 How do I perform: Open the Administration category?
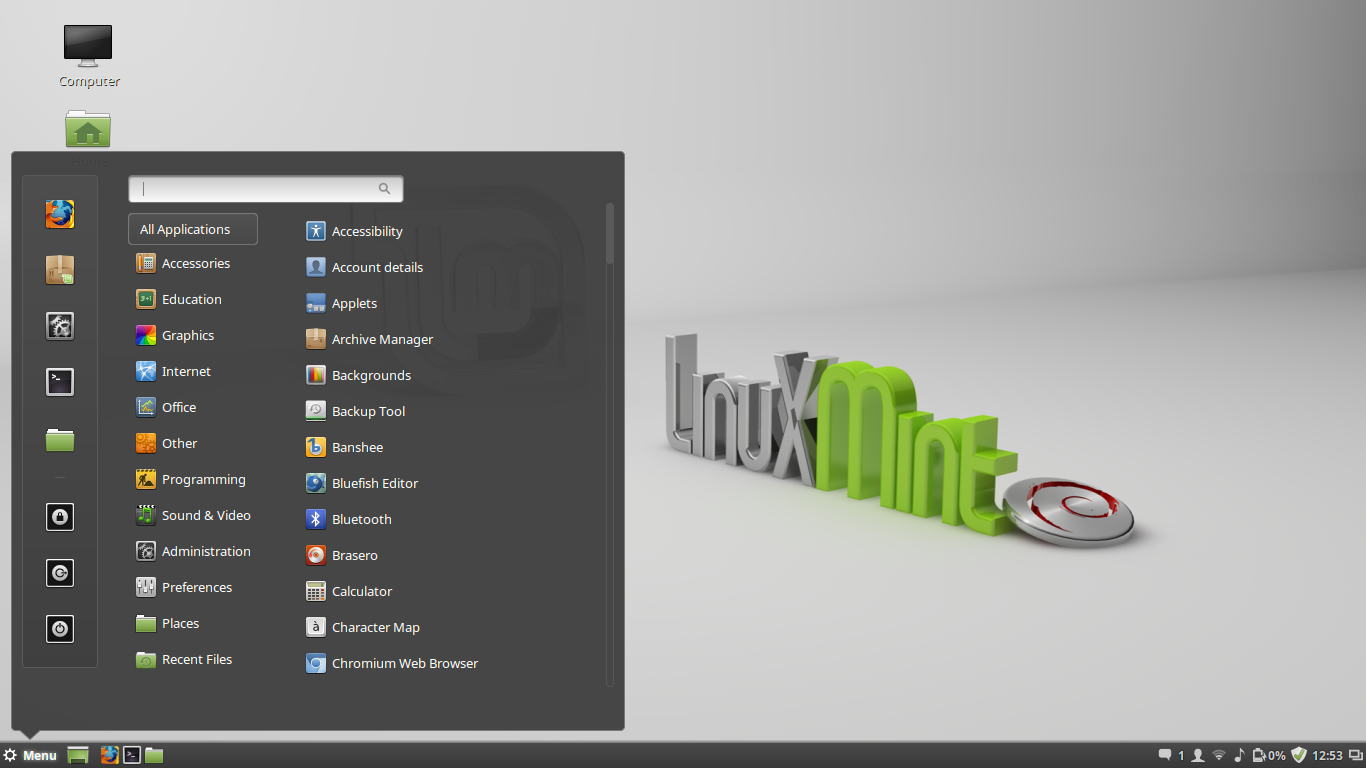pyautogui.click(x=205, y=551)
